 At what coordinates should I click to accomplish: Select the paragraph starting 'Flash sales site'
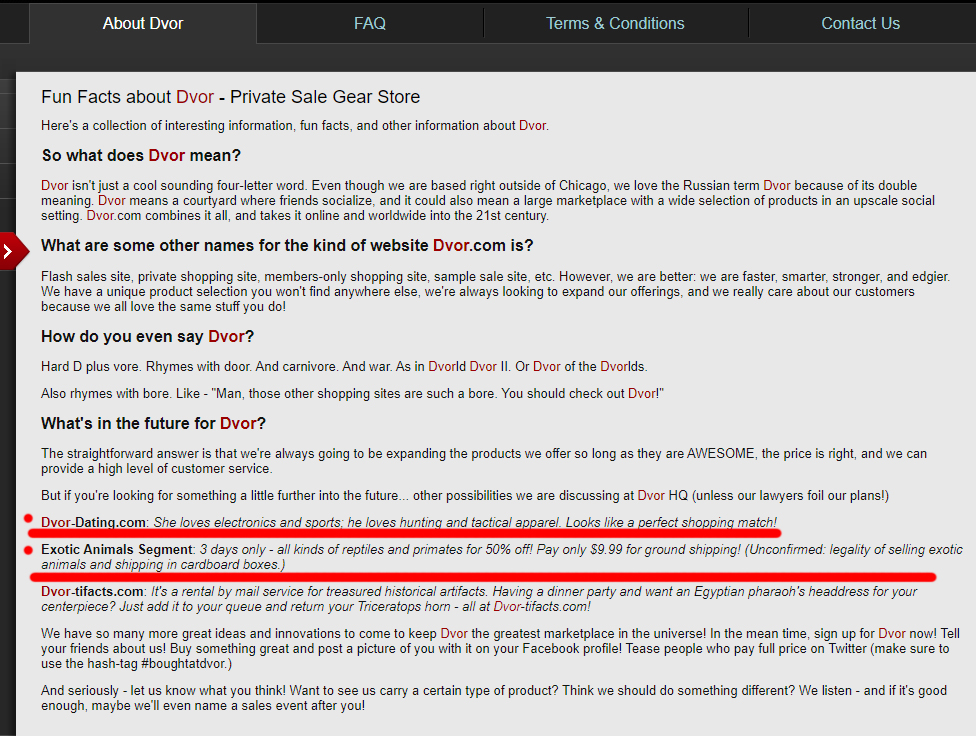[495, 291]
